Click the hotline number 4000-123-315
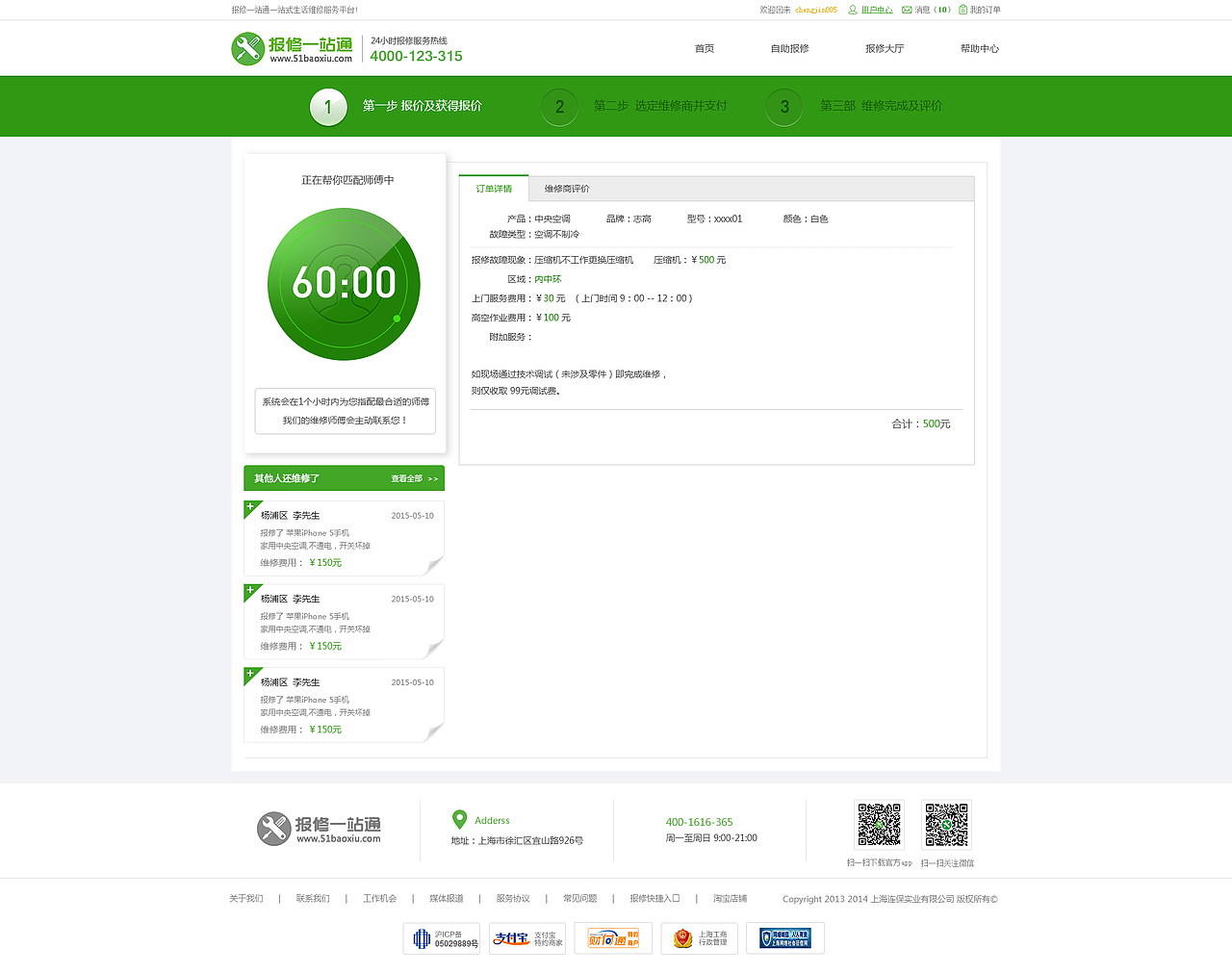1232x974 pixels. point(417,57)
